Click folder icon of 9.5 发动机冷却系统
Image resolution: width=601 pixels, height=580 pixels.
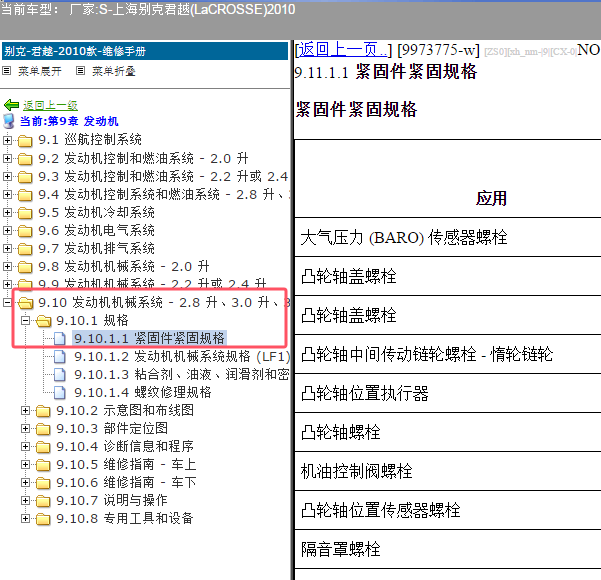pyautogui.click(x=25, y=212)
